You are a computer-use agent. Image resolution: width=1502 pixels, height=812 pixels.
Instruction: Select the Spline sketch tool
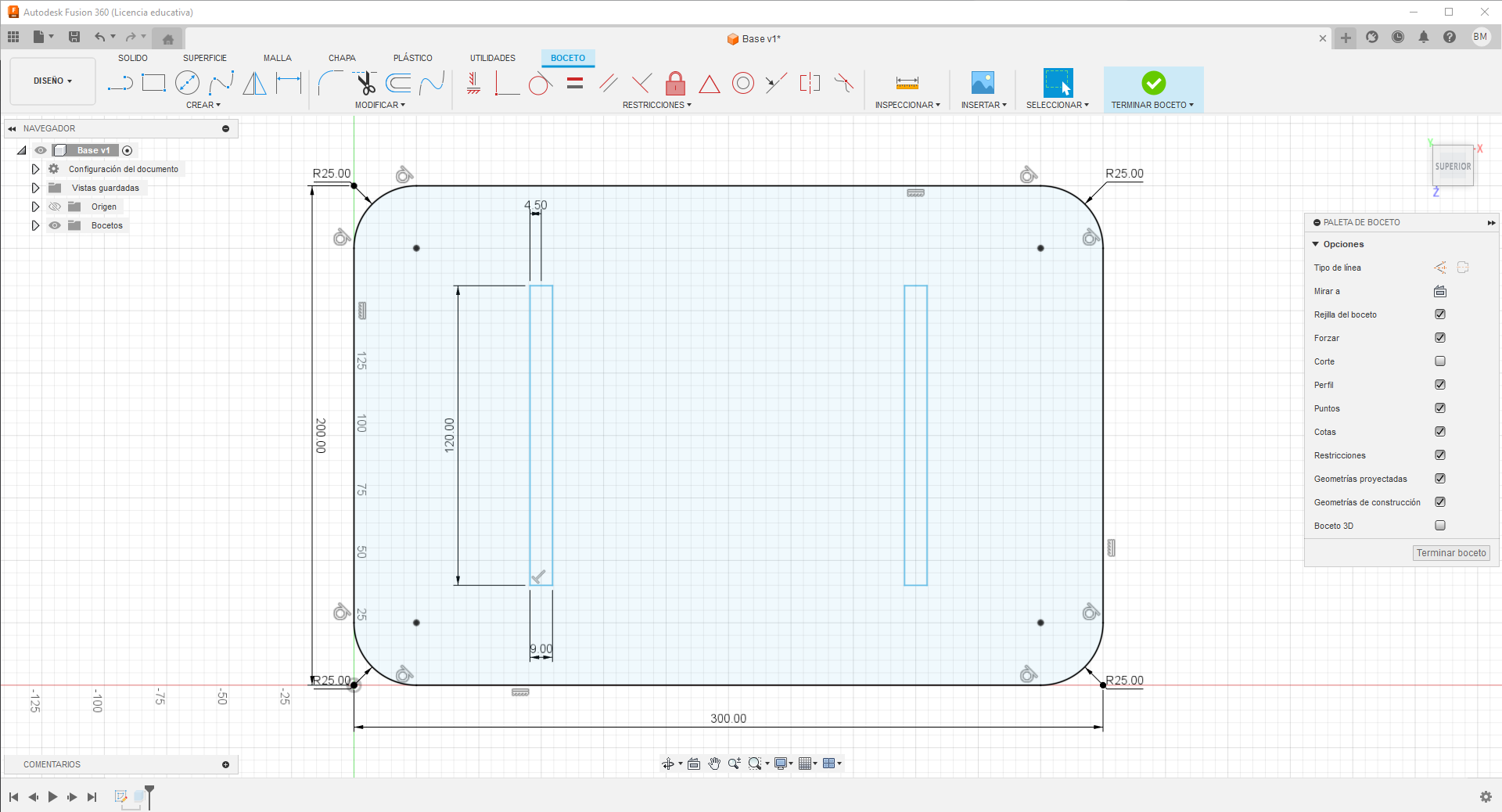click(x=221, y=83)
